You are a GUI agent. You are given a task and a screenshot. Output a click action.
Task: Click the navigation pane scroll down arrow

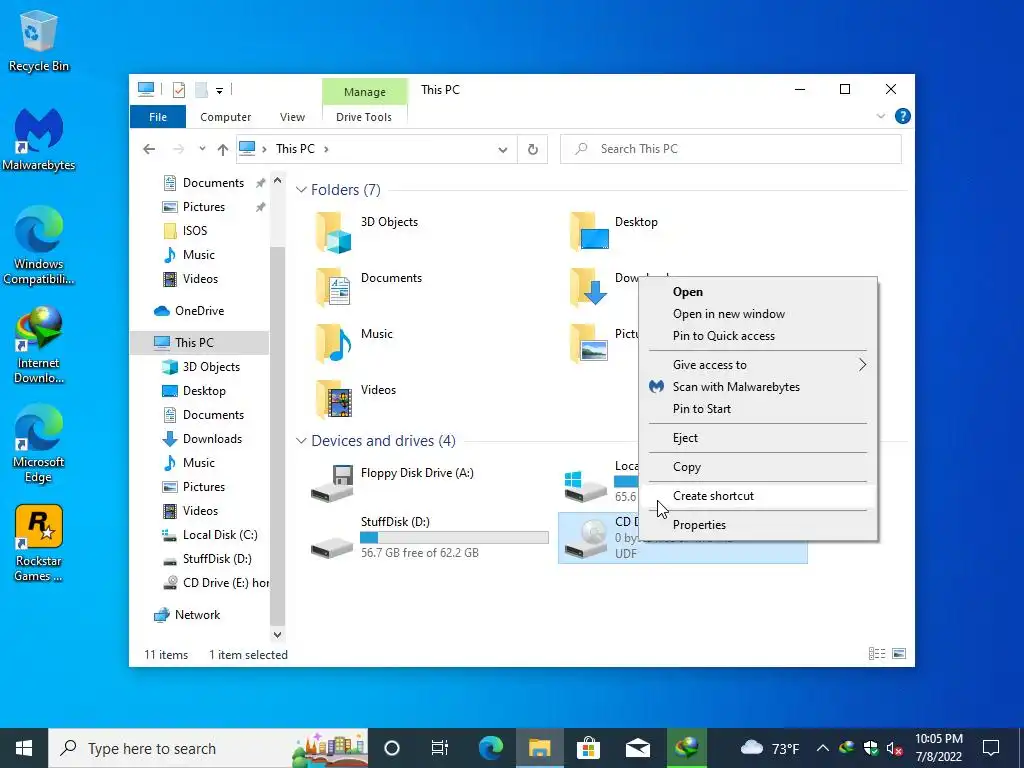coord(277,634)
